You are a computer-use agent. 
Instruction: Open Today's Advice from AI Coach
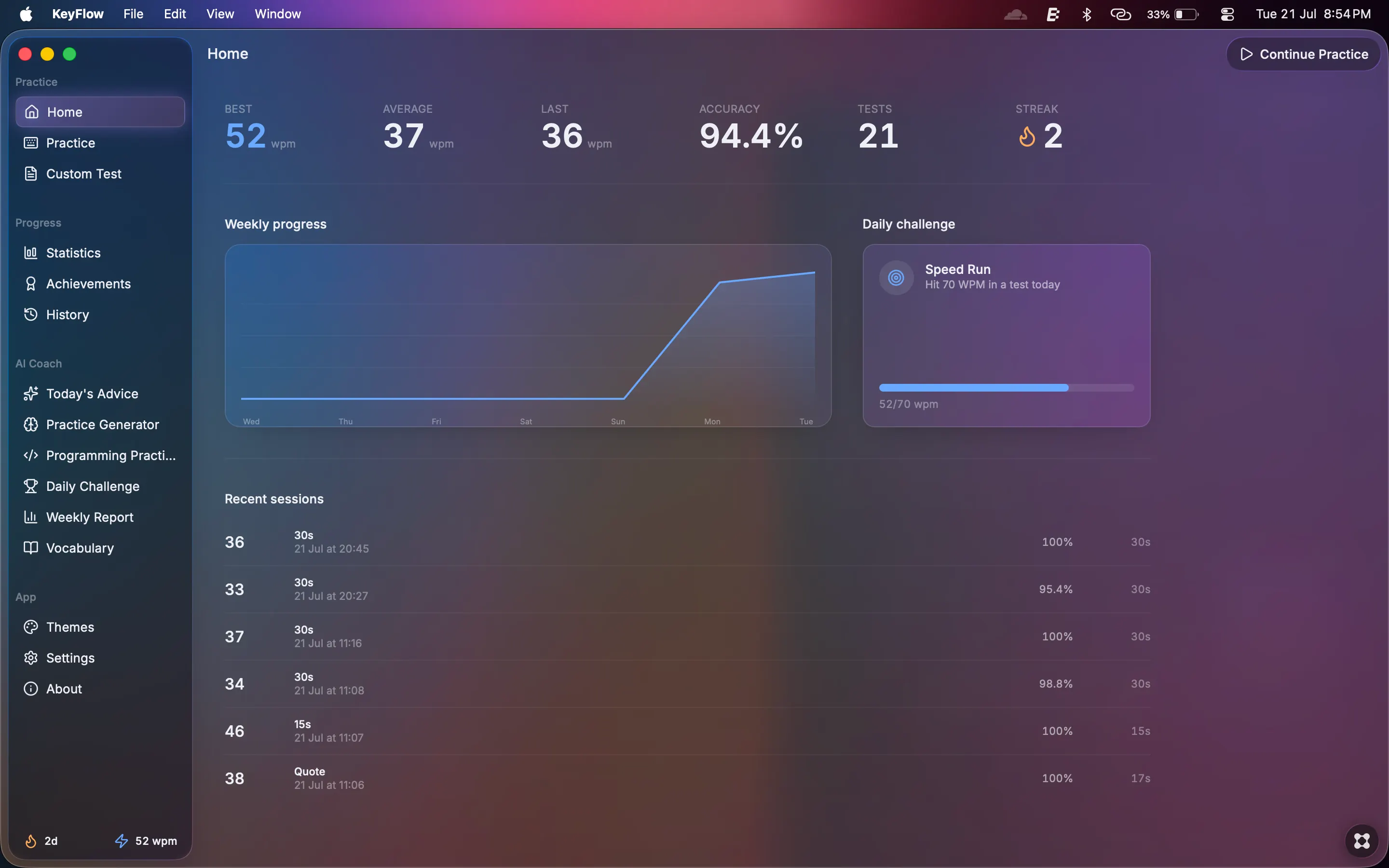click(x=100, y=393)
